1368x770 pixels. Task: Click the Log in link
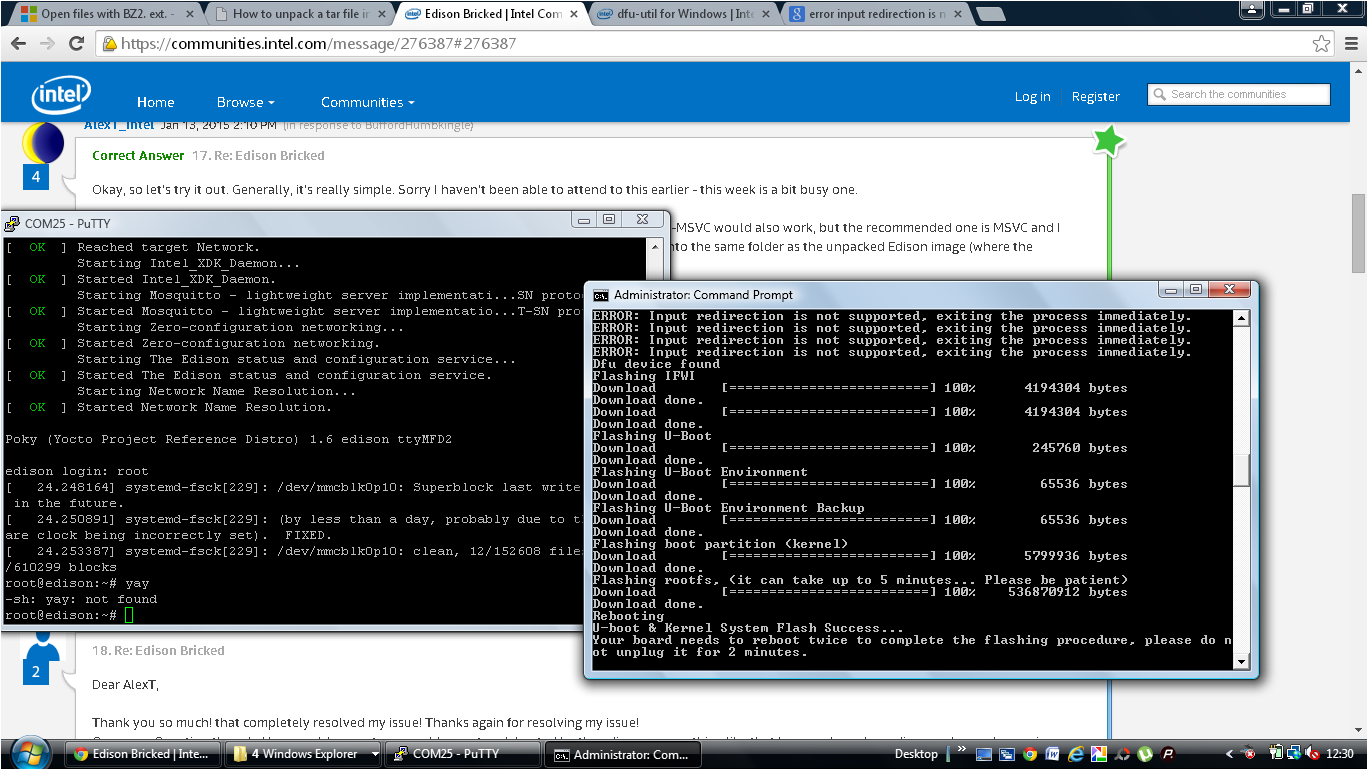click(x=1032, y=97)
